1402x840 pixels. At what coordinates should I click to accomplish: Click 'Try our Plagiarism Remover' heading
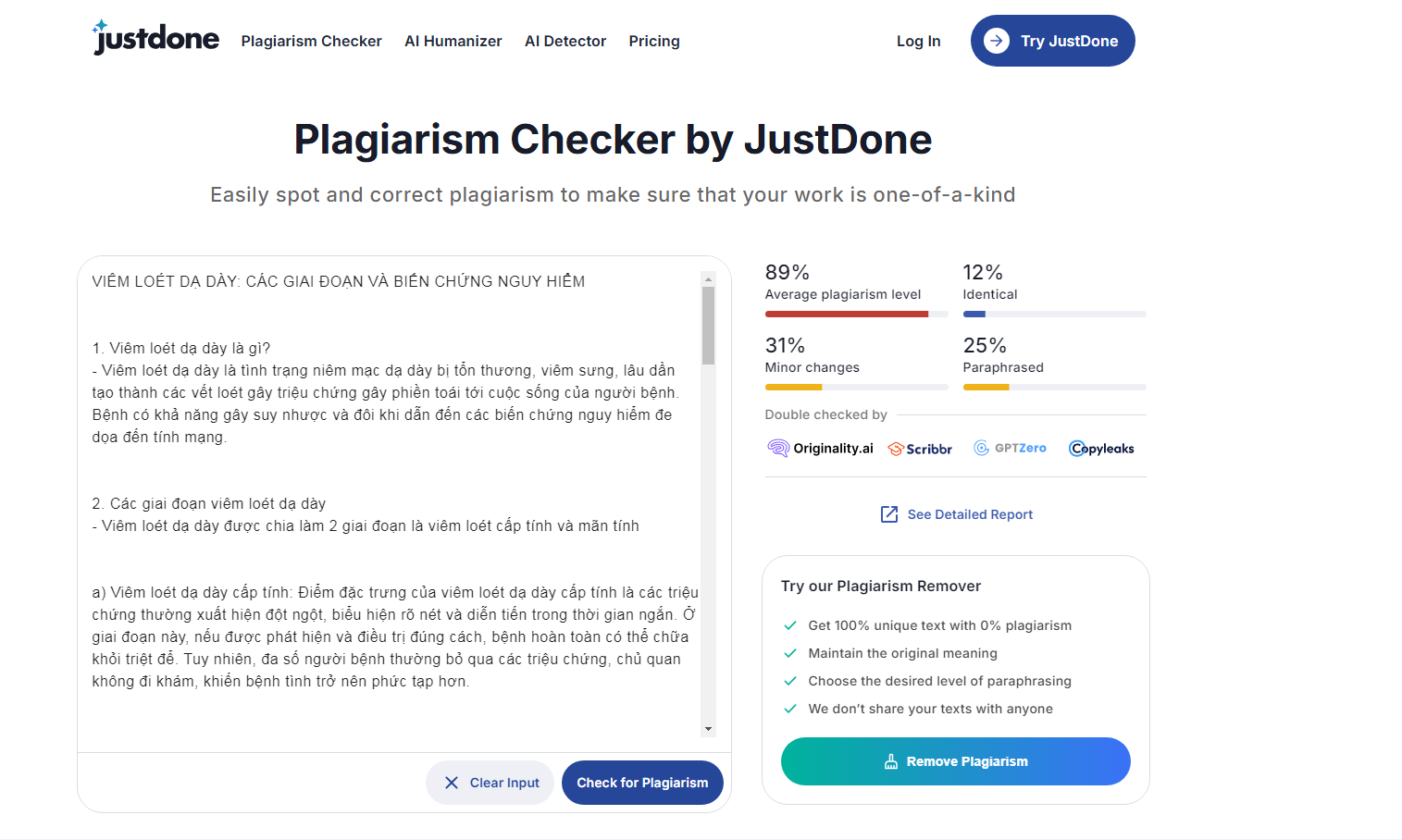(x=881, y=586)
